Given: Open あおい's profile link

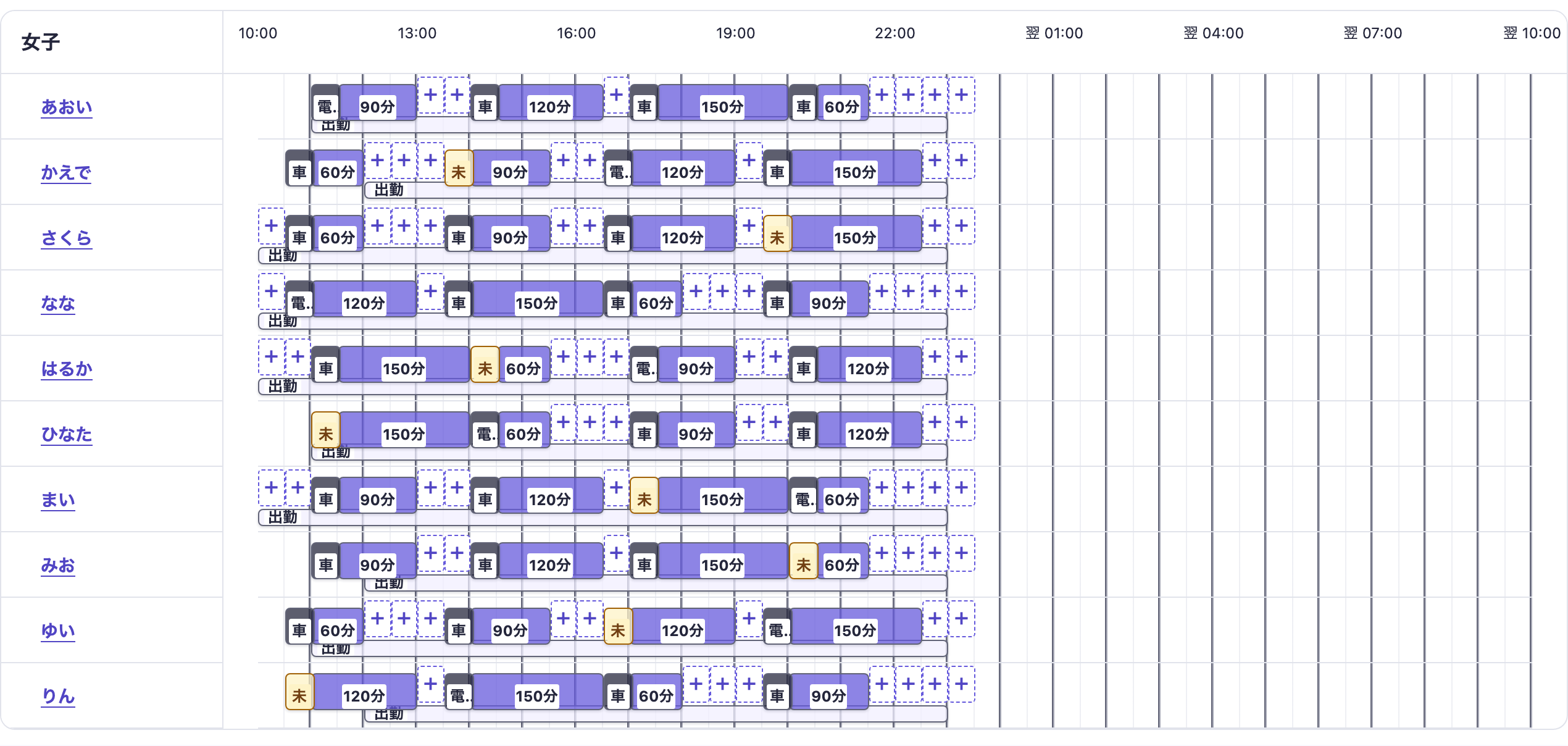Looking at the screenshot, I should [x=67, y=107].
